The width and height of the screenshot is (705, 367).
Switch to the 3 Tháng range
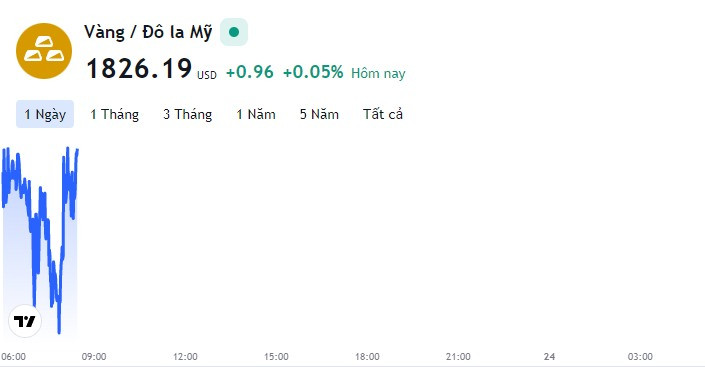187,114
